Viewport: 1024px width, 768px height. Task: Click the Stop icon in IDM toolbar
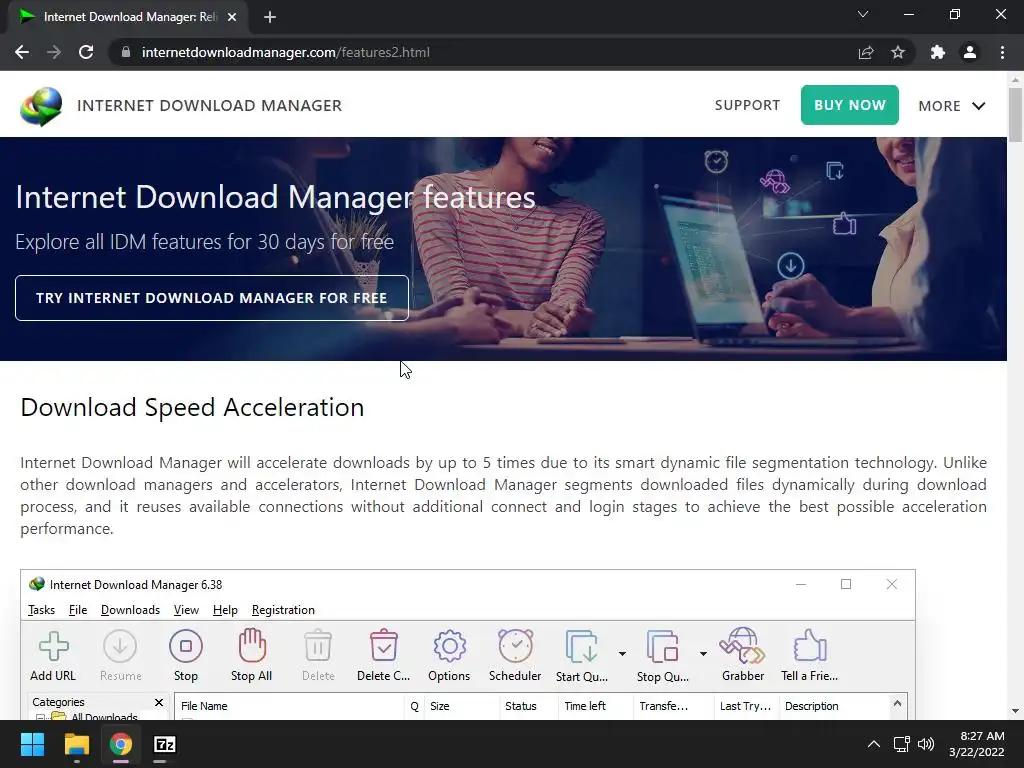[x=185, y=656]
